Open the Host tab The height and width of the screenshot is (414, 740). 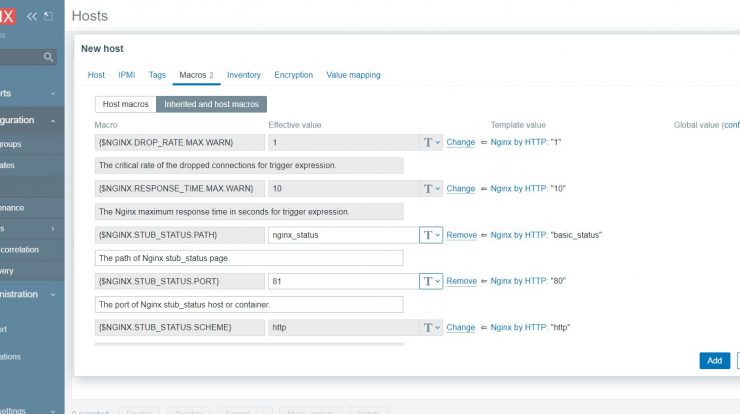96,75
